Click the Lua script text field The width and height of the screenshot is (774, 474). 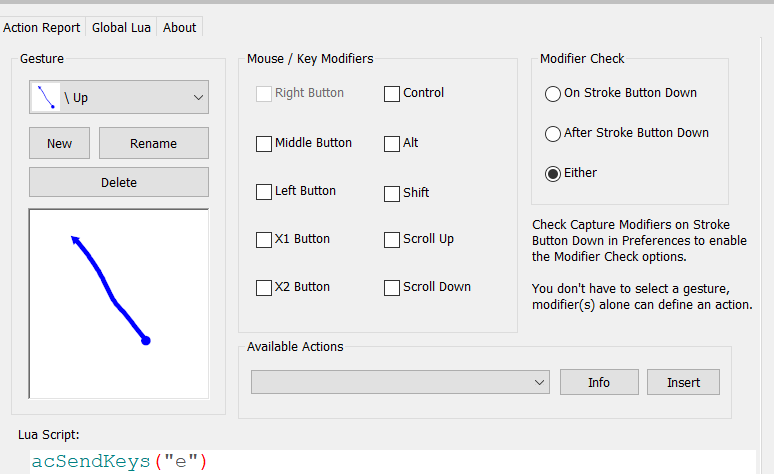pyautogui.click(x=390, y=461)
